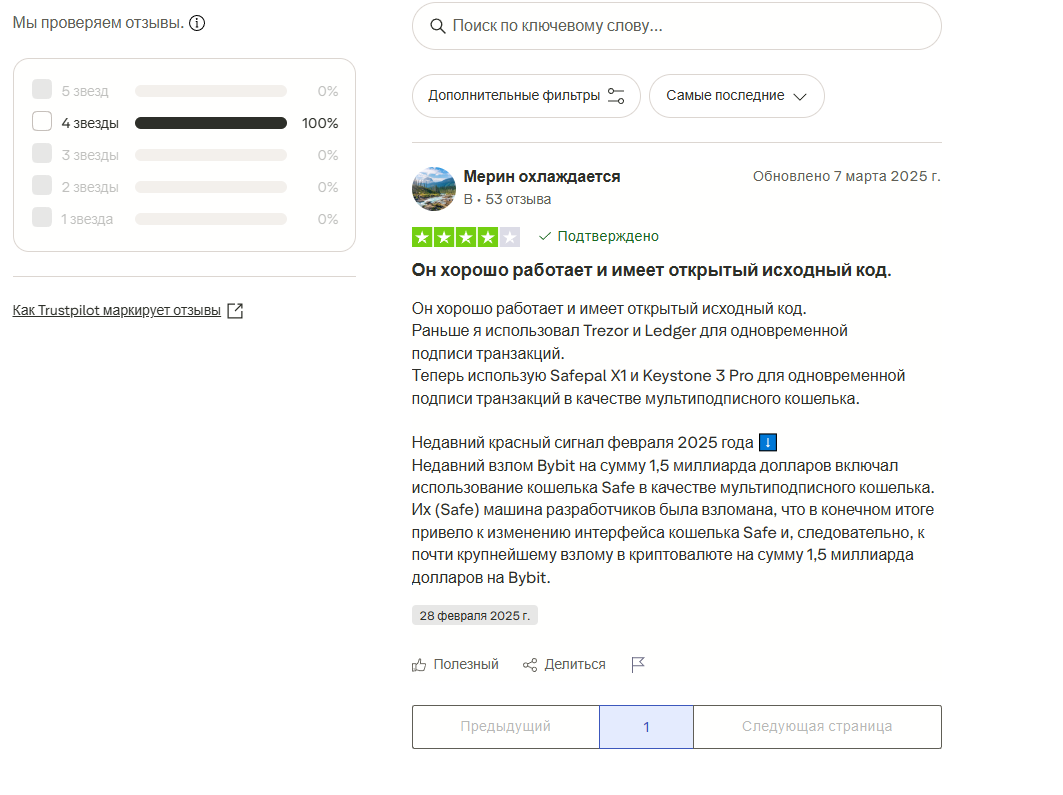Screen dimensions: 1063x795
Task: Click the blue down-arrow emoji in review
Action: pos(767,443)
